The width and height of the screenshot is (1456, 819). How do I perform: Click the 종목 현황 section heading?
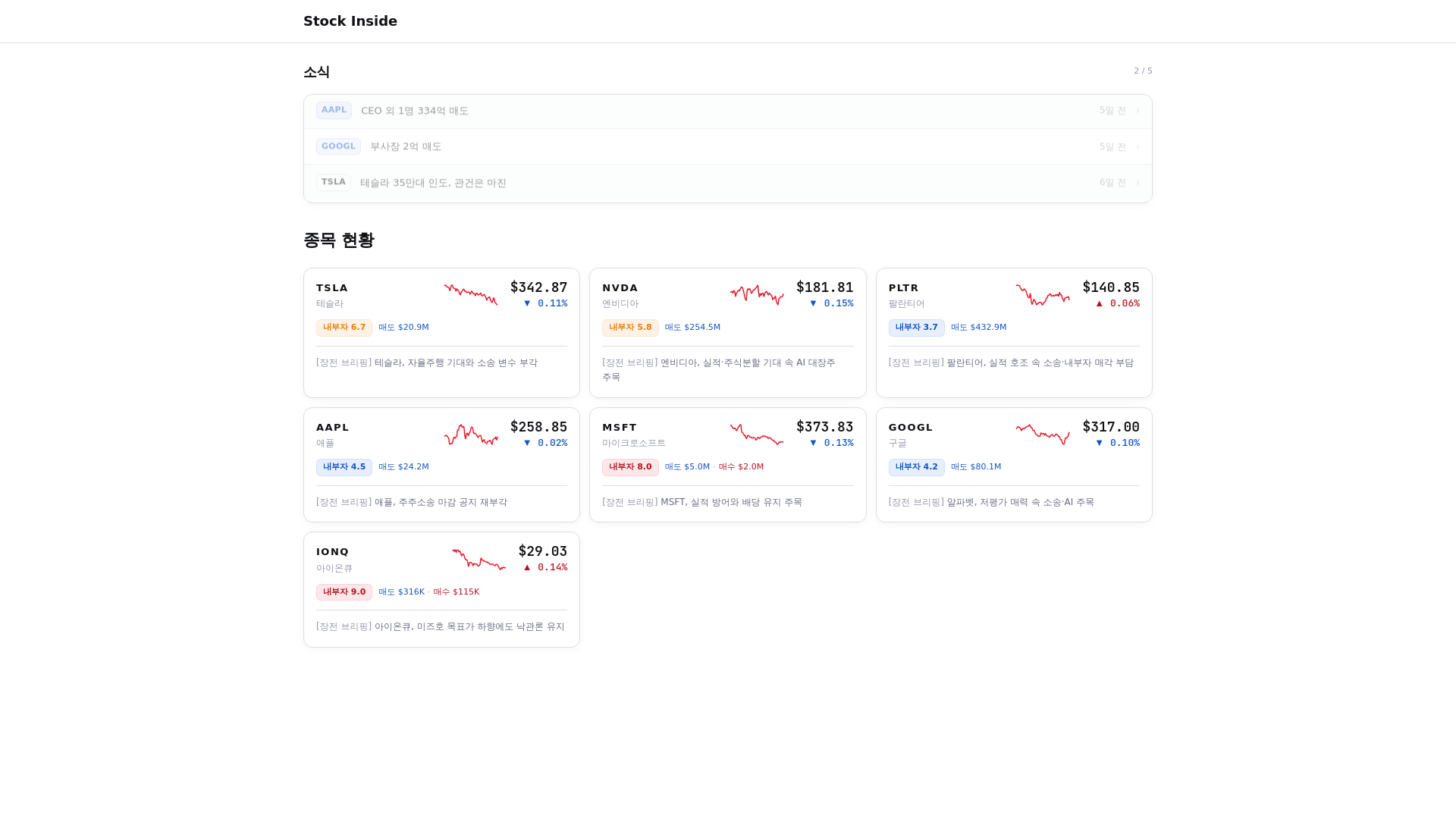tap(339, 240)
